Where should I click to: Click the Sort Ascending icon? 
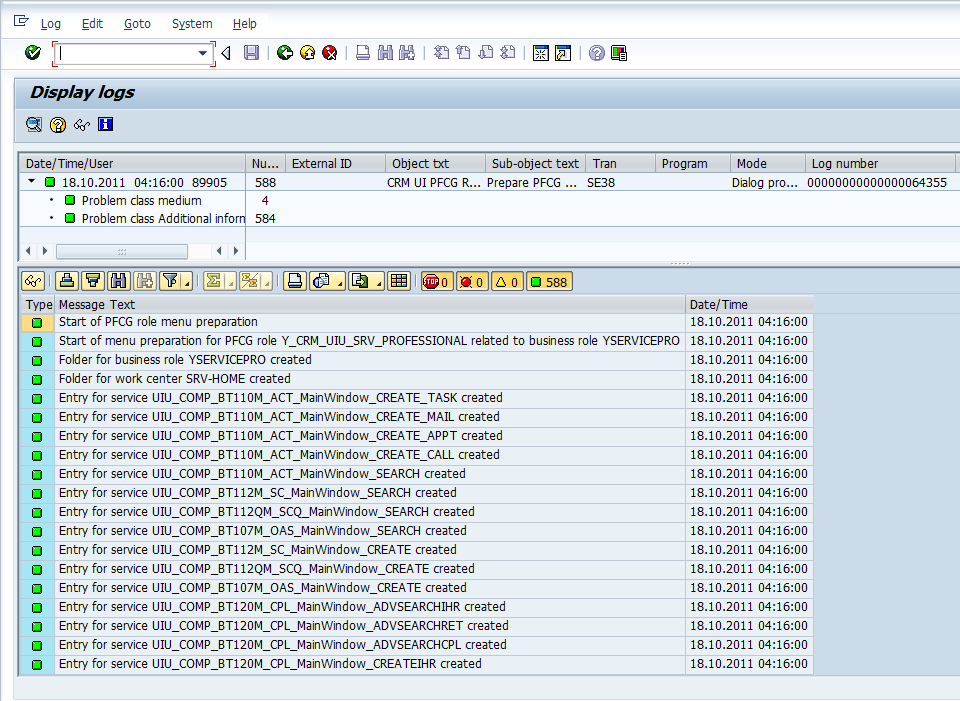67,281
